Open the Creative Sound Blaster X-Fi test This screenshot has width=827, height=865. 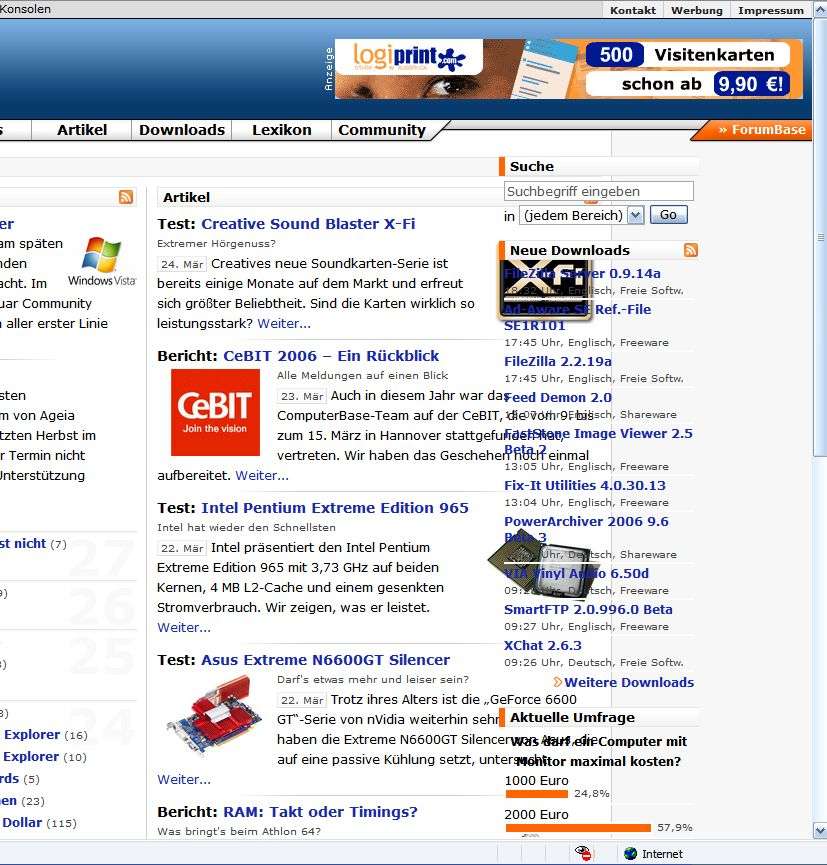308,223
